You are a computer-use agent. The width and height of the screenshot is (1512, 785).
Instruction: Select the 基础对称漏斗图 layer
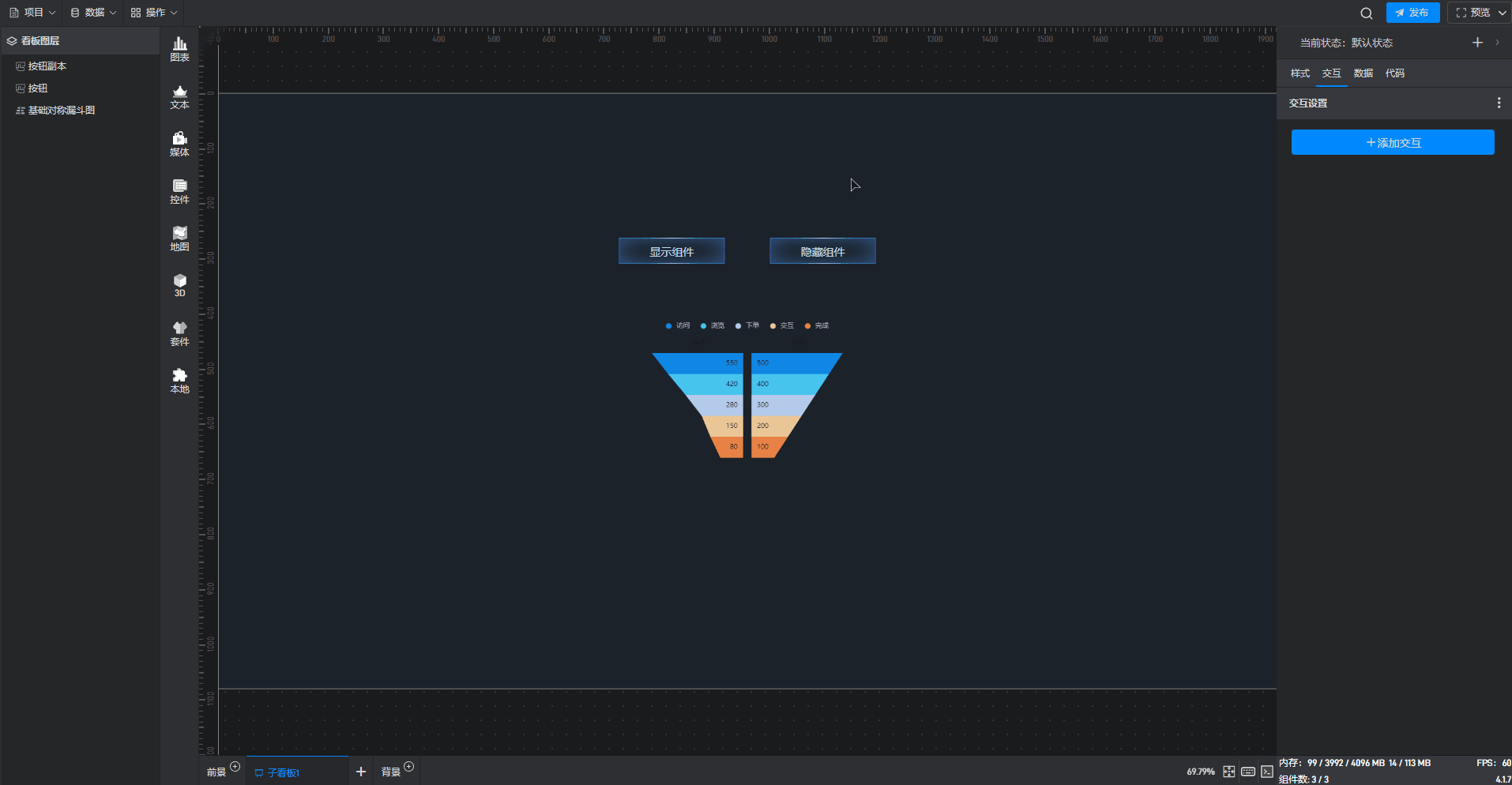pyautogui.click(x=81, y=111)
